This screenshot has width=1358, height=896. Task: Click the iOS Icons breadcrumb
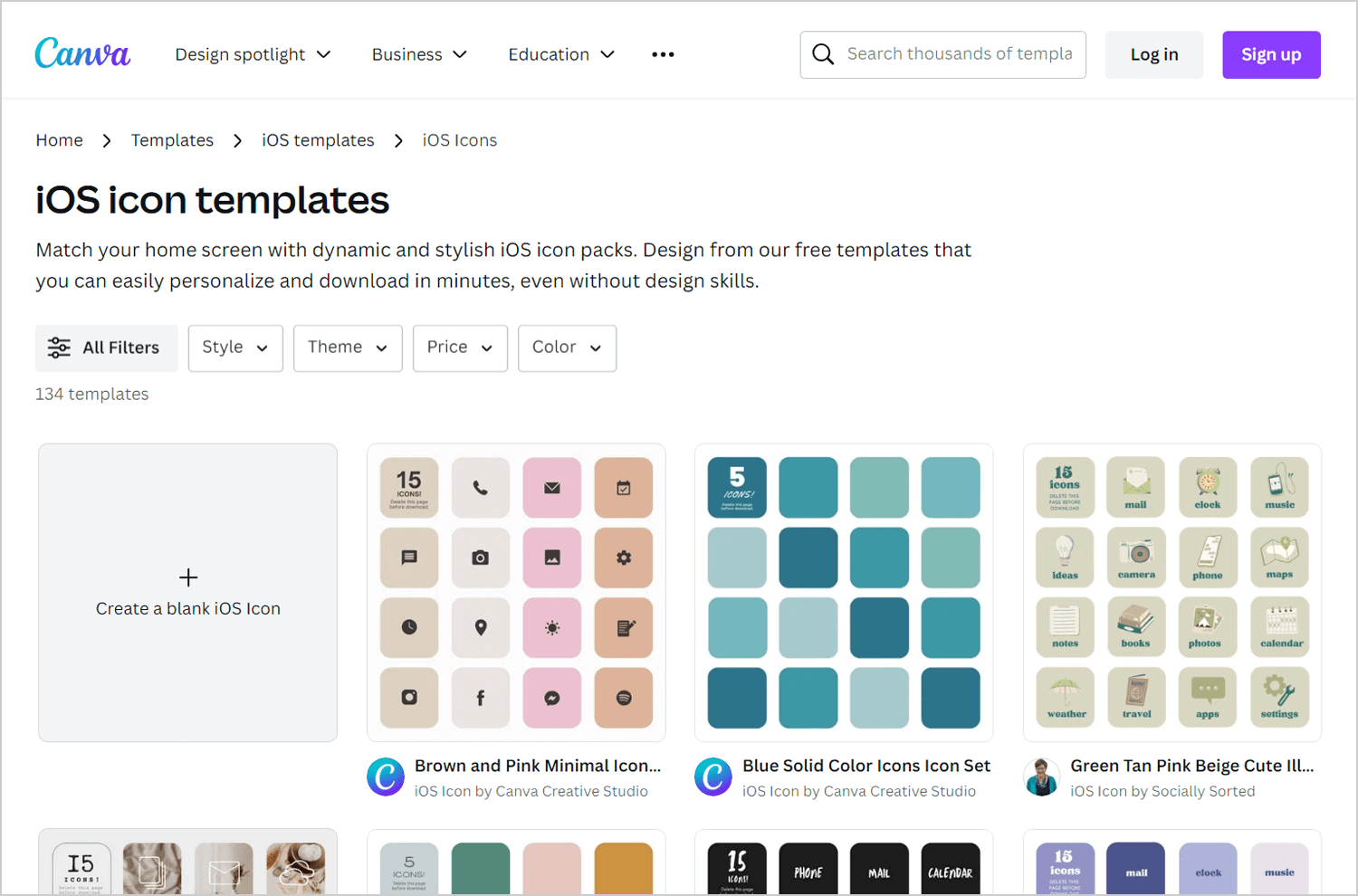point(460,140)
